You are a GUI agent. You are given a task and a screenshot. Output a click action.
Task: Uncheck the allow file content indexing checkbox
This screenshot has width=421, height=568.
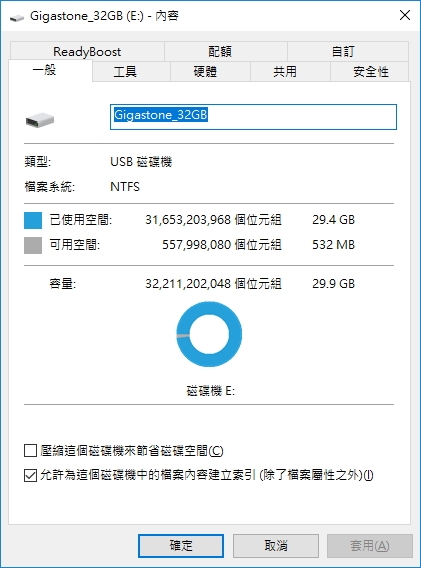click(x=30, y=475)
